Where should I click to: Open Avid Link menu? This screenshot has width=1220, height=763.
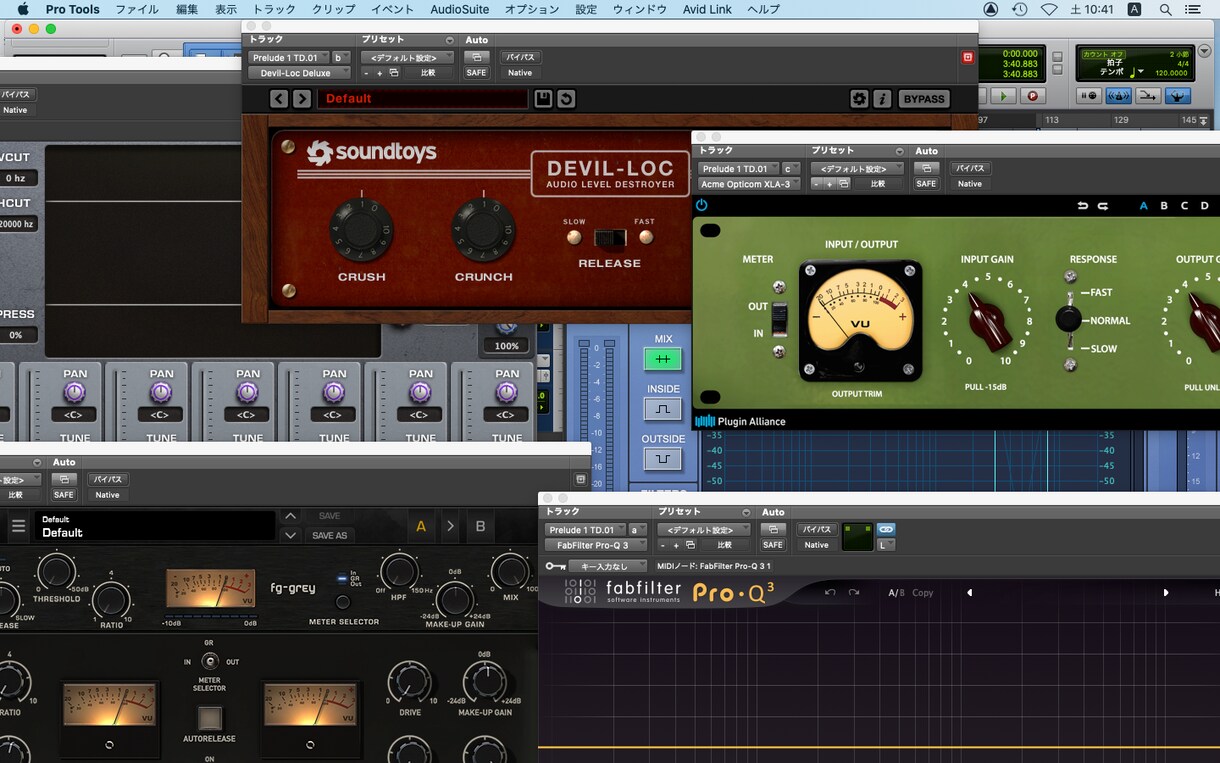coord(706,9)
